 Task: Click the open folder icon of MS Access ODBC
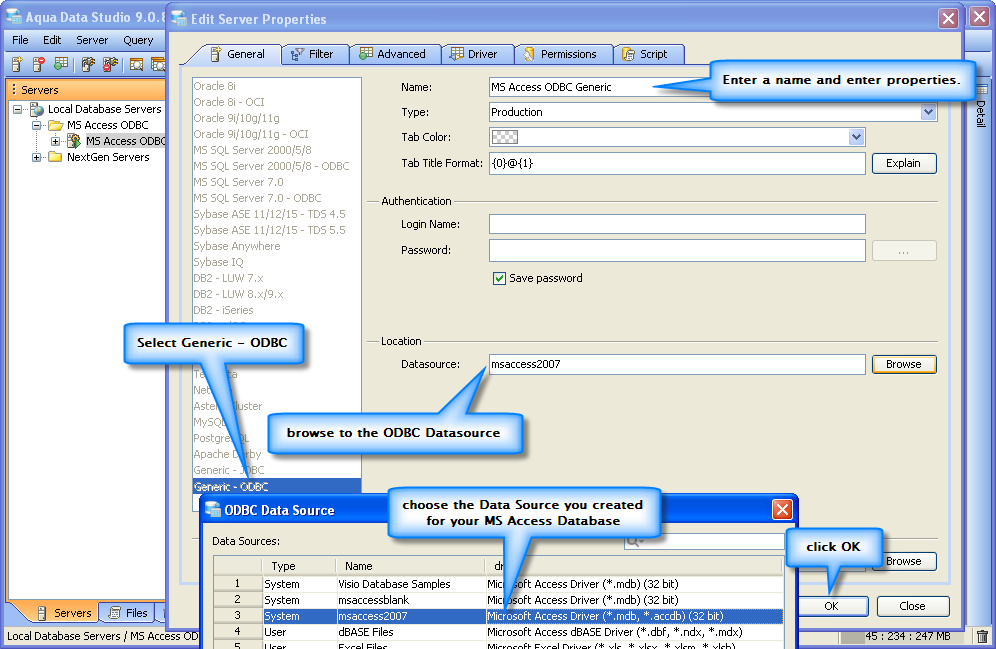click(x=56, y=125)
